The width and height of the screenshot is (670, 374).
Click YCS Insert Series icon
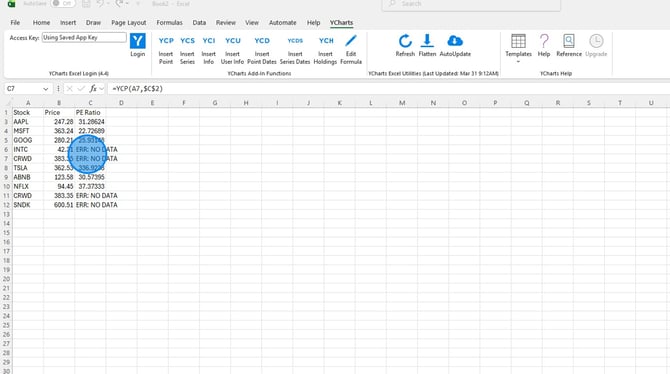[x=187, y=41]
